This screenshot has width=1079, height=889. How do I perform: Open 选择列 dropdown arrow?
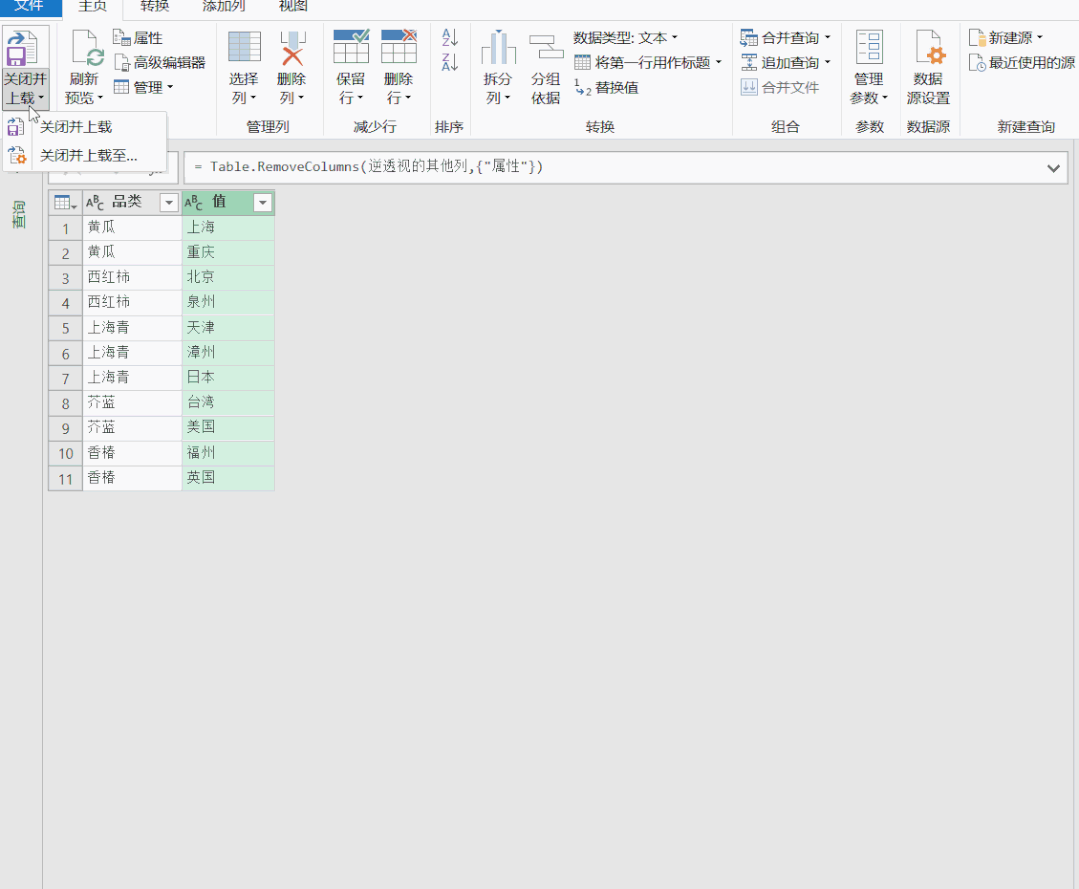click(253, 98)
